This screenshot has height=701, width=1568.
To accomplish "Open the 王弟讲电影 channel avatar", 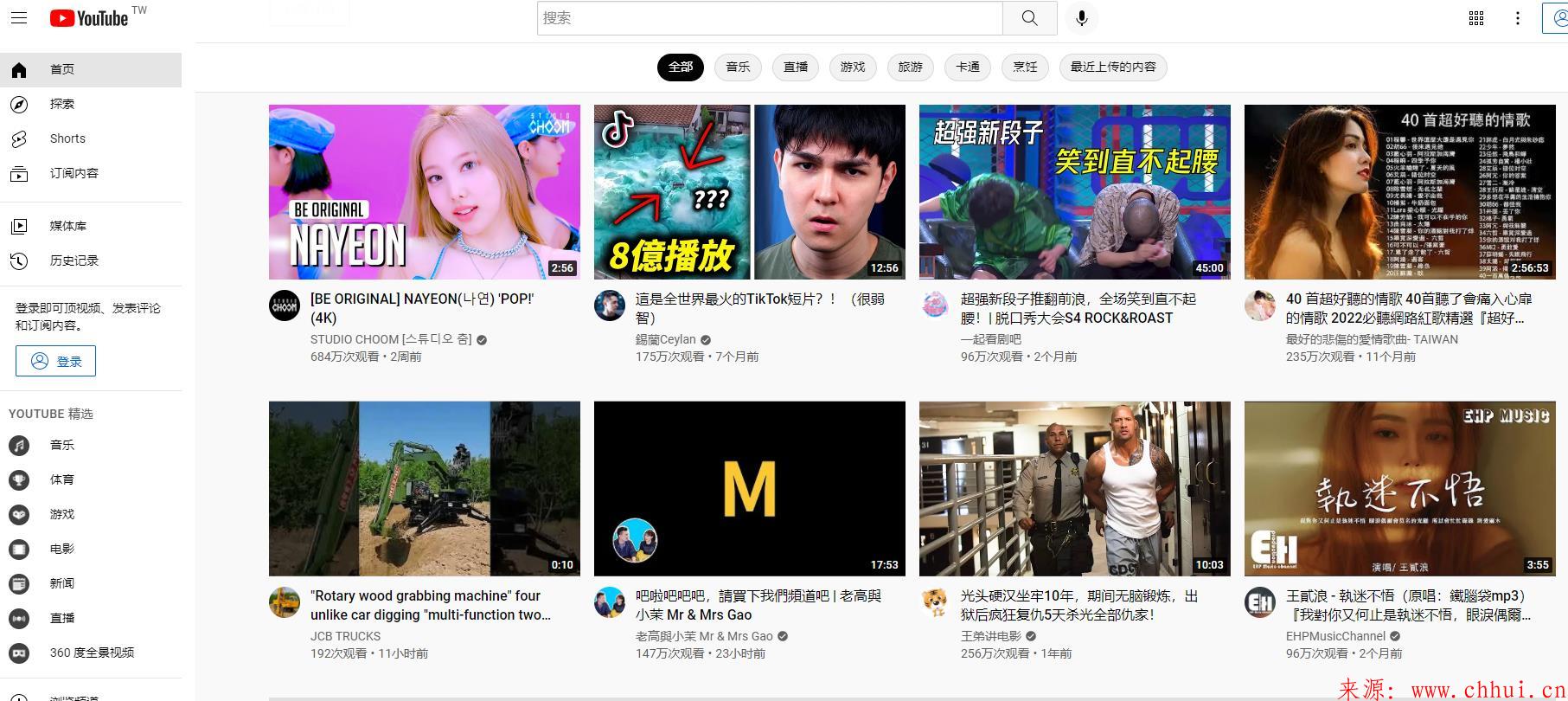I will [x=935, y=602].
